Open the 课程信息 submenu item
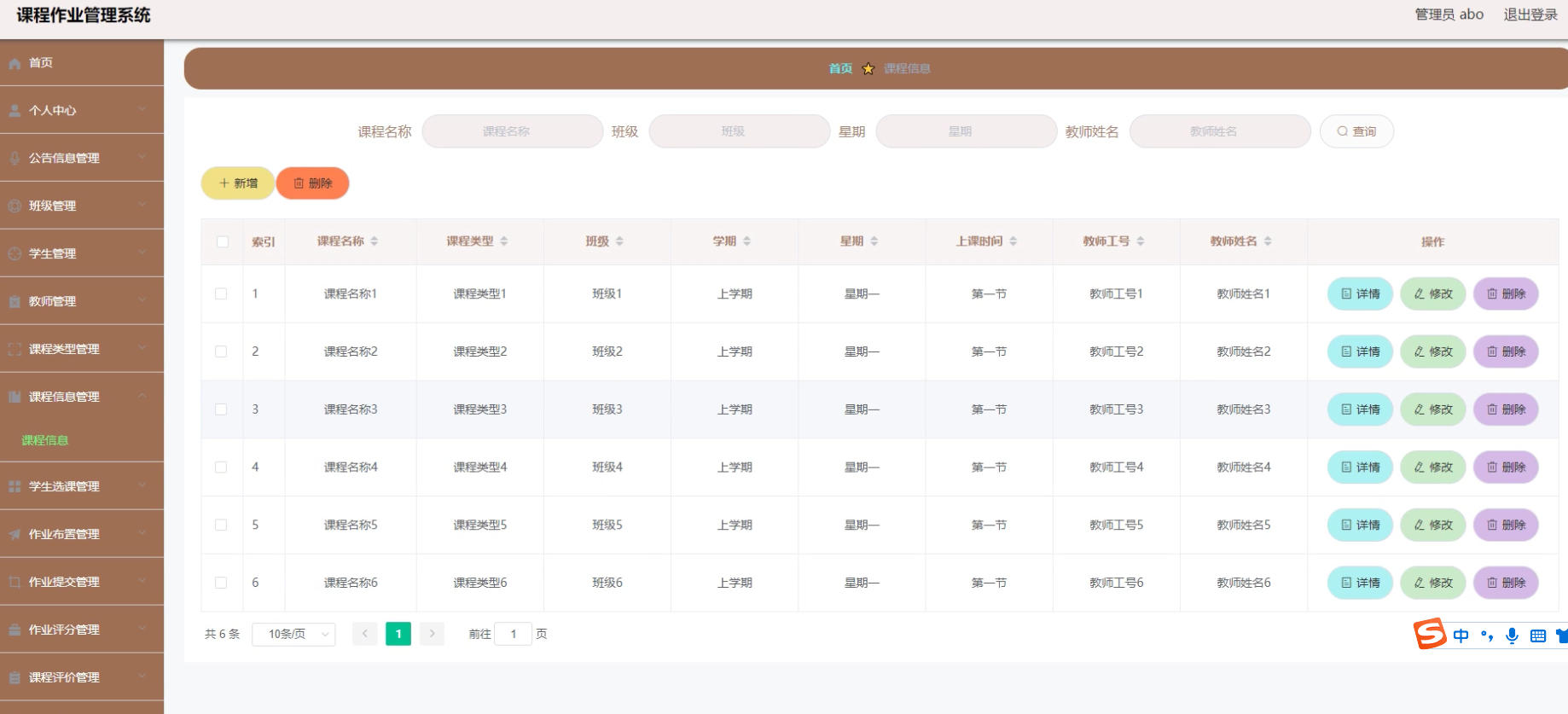 pos(45,440)
